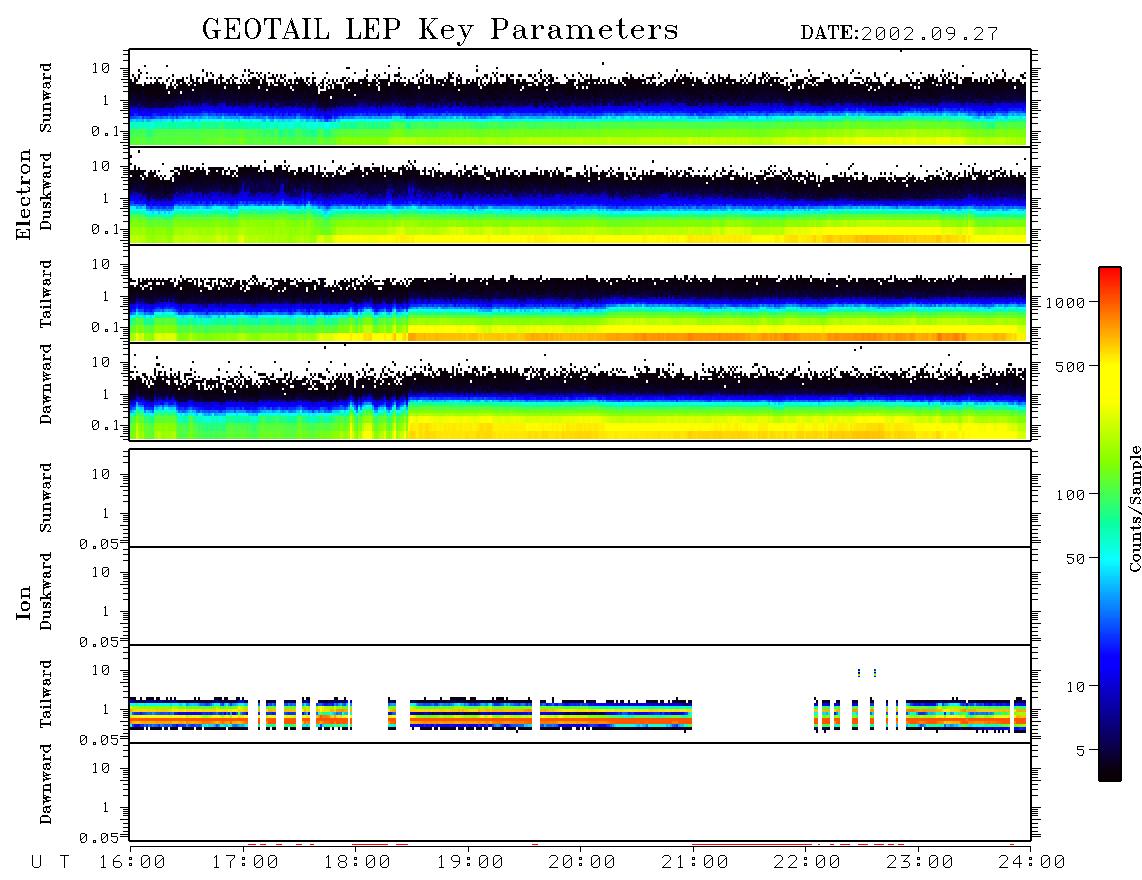Click the Sunward label of Electron group
Viewport: 1142px width, 880px height.
pyautogui.click(x=46, y=98)
